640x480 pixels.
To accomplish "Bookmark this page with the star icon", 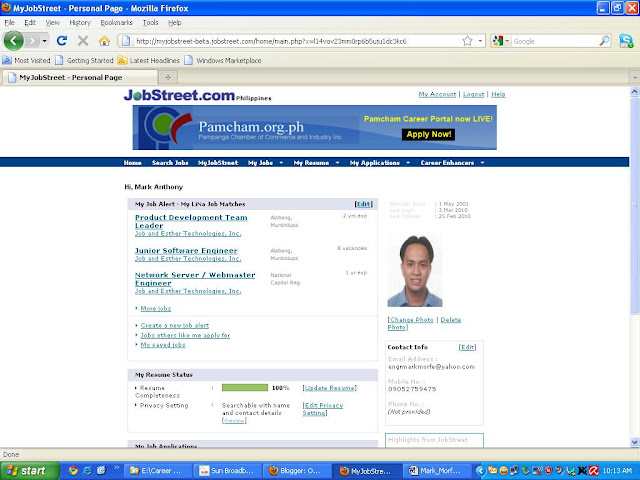I will click(467, 41).
